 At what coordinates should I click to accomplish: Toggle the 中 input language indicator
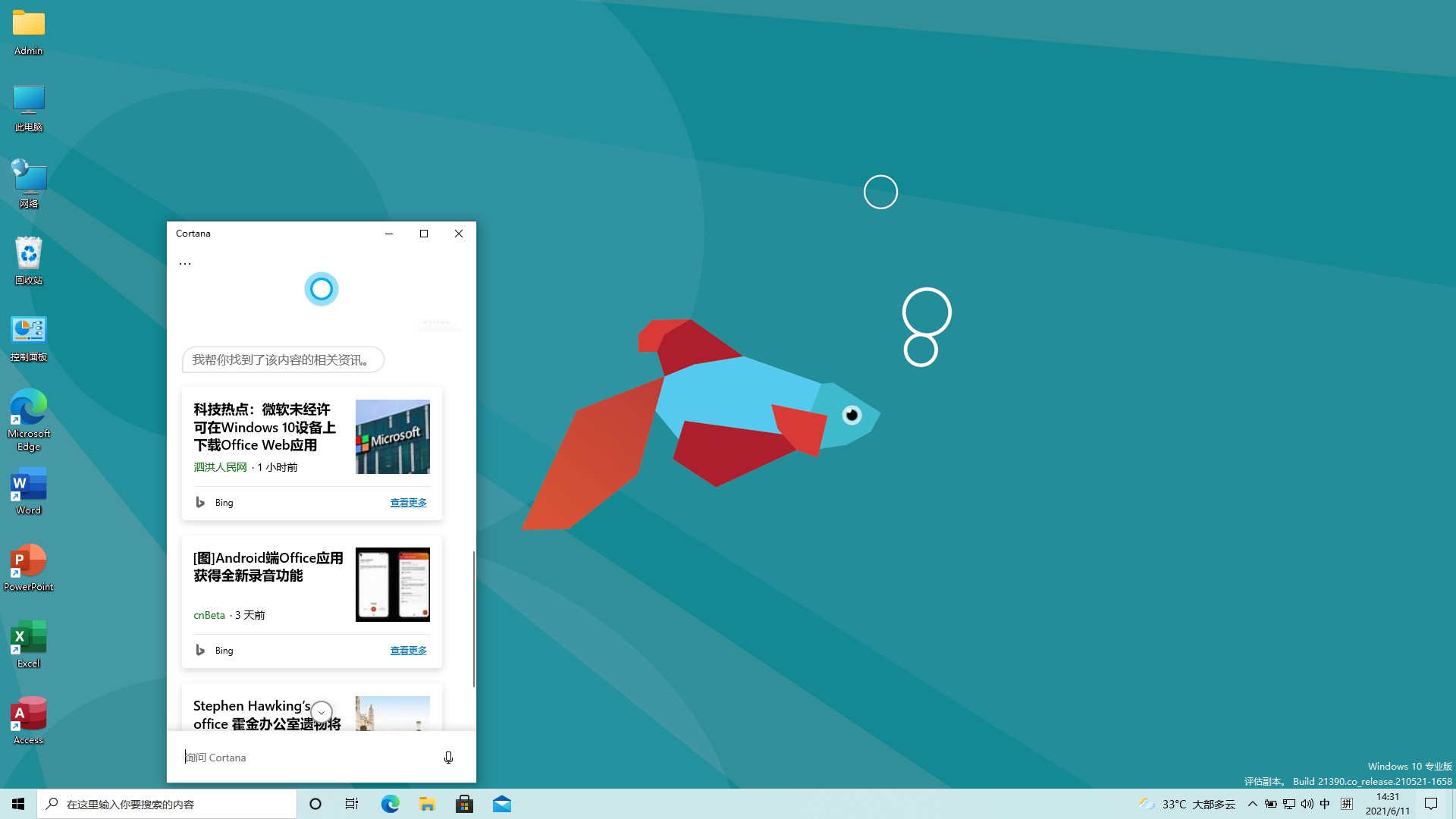point(1325,804)
